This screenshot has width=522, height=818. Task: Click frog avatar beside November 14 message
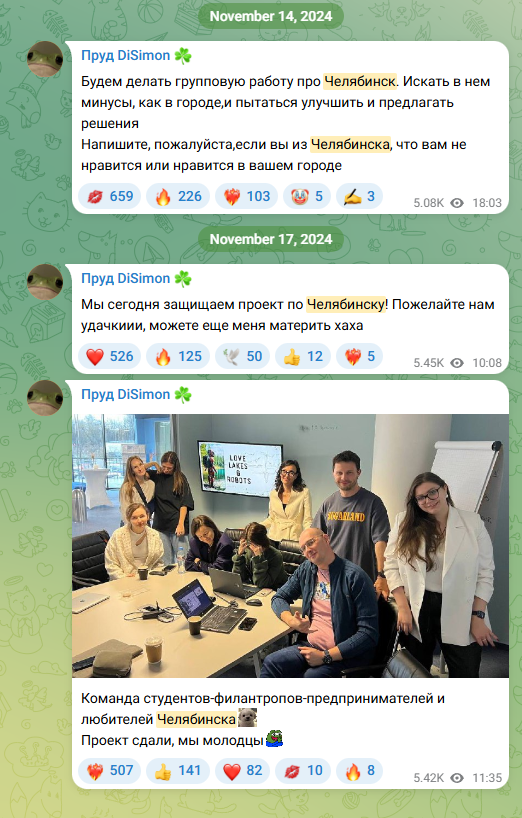pyautogui.click(x=45, y=59)
